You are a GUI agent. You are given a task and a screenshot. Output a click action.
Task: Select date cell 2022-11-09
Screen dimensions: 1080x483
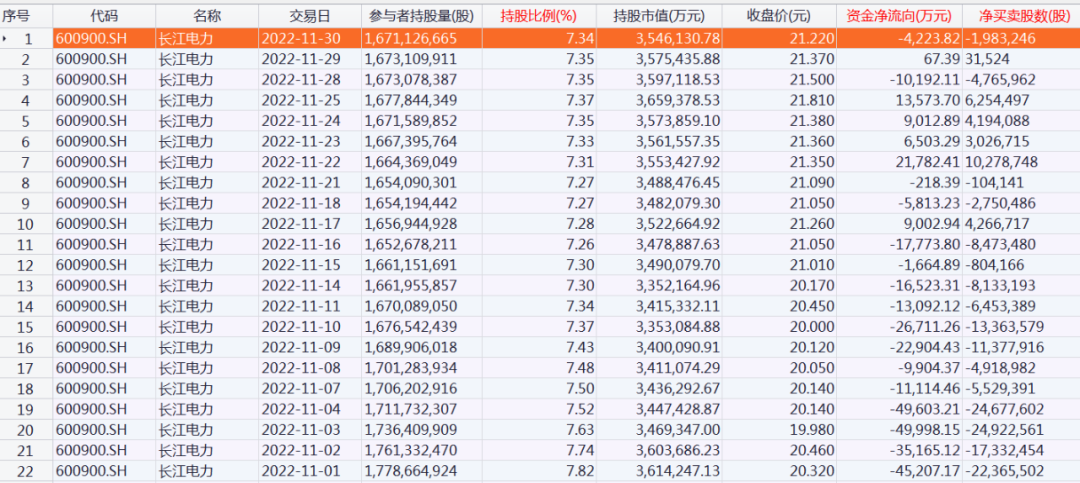tap(301, 347)
